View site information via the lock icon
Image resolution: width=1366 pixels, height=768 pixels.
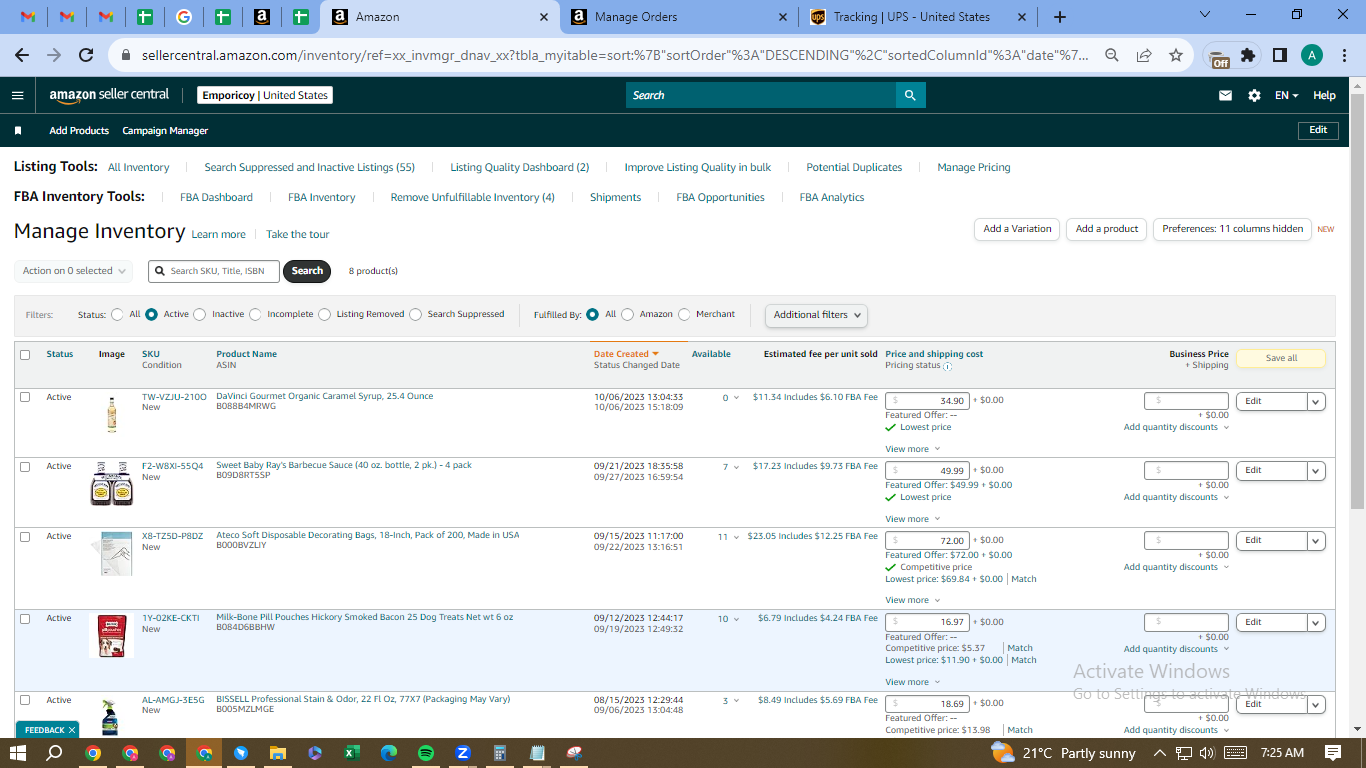126,56
